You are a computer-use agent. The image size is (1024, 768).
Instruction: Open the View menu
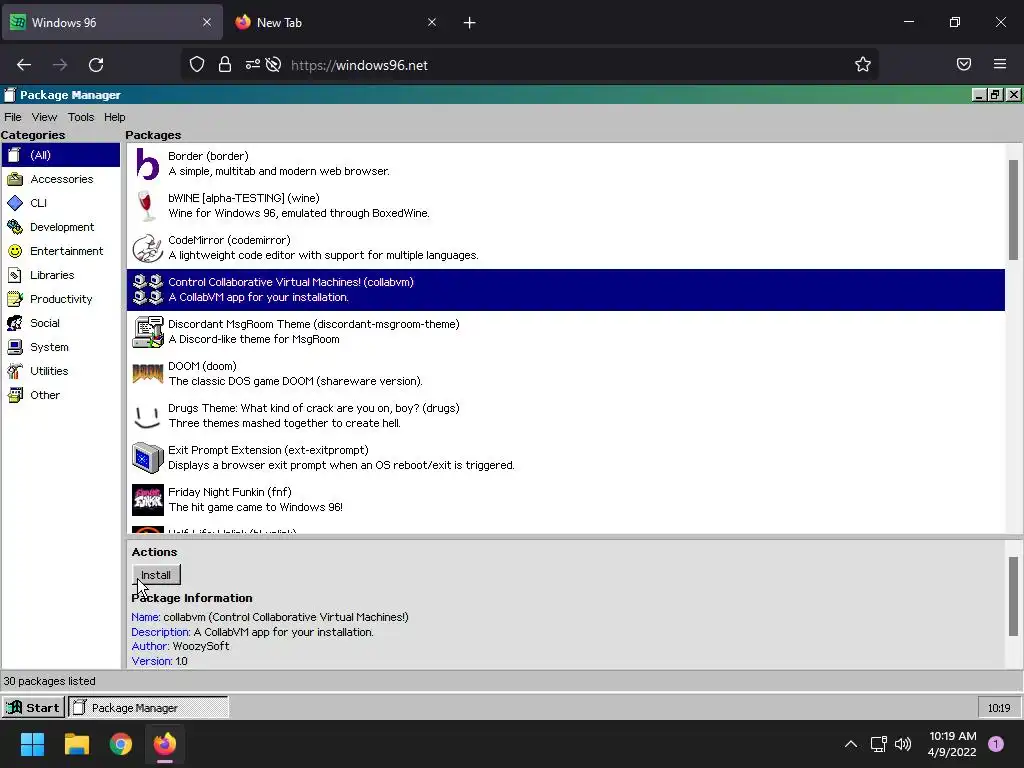point(44,117)
